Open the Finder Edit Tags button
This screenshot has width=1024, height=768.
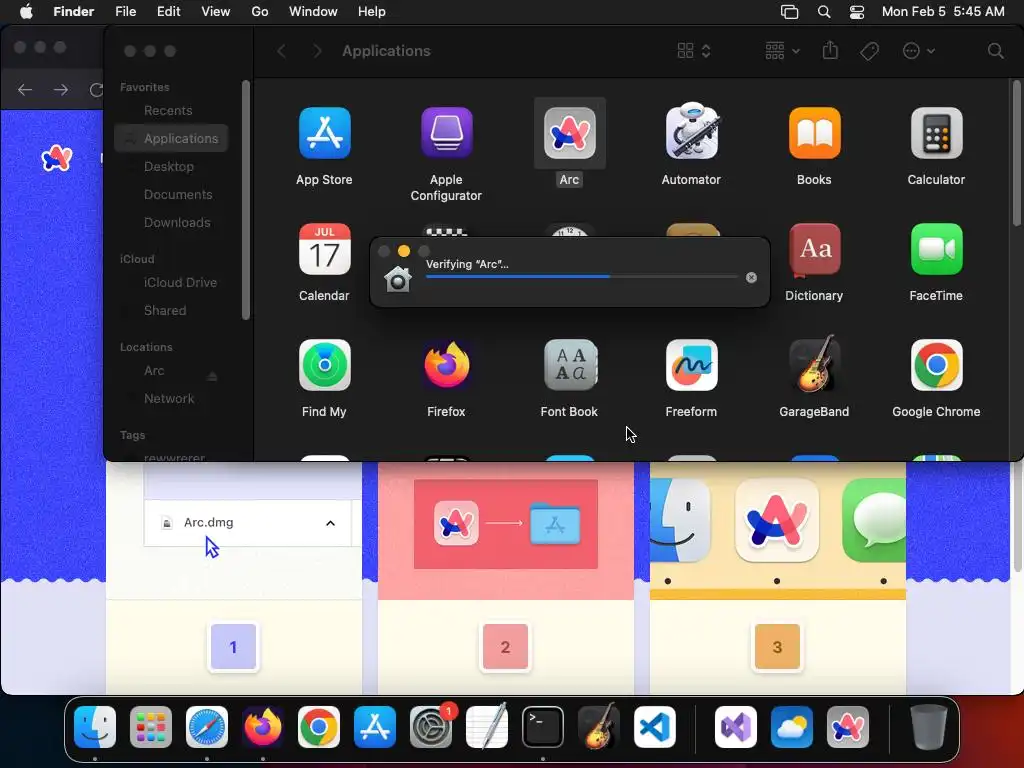point(869,51)
